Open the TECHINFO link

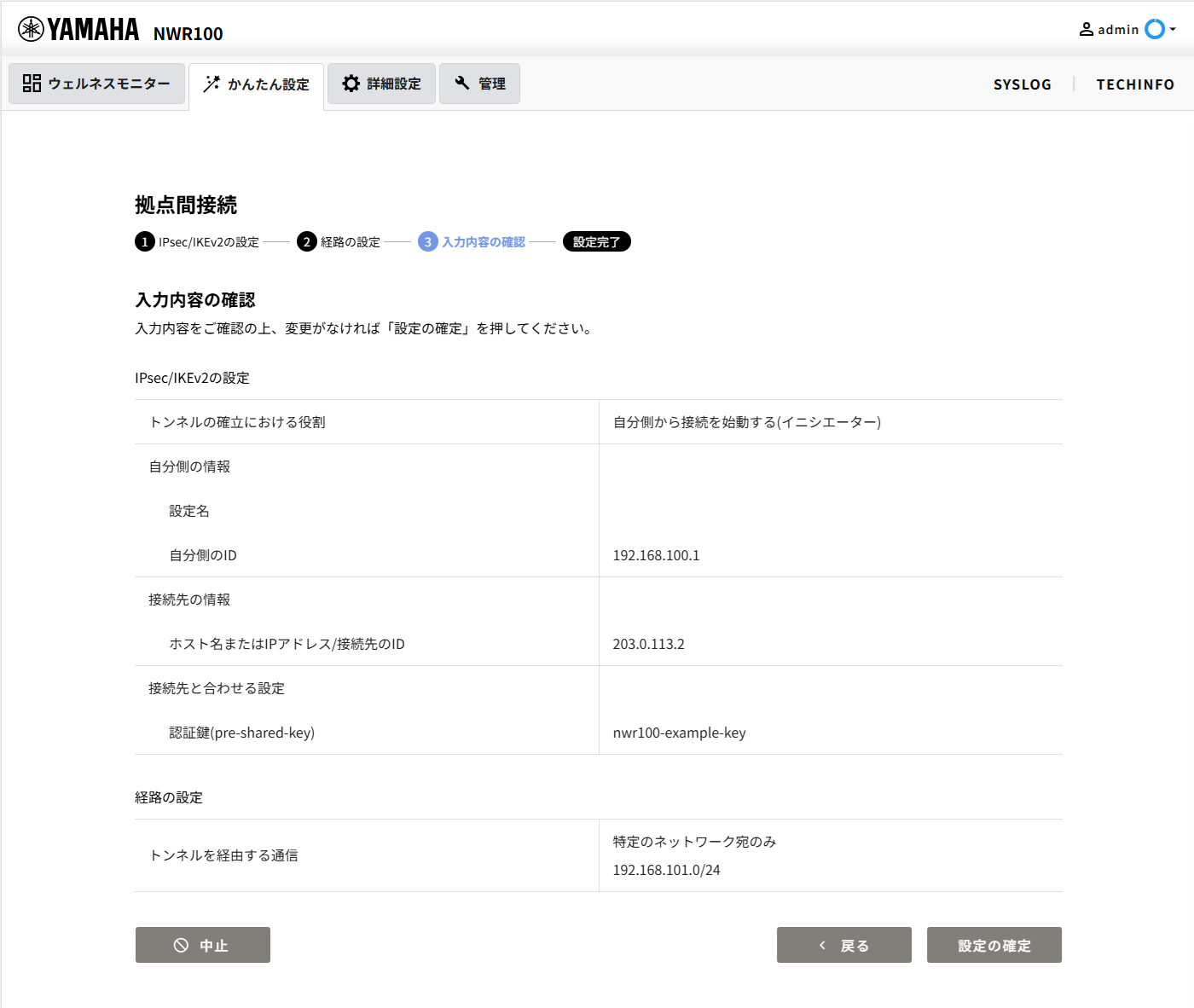pyautogui.click(x=1135, y=84)
